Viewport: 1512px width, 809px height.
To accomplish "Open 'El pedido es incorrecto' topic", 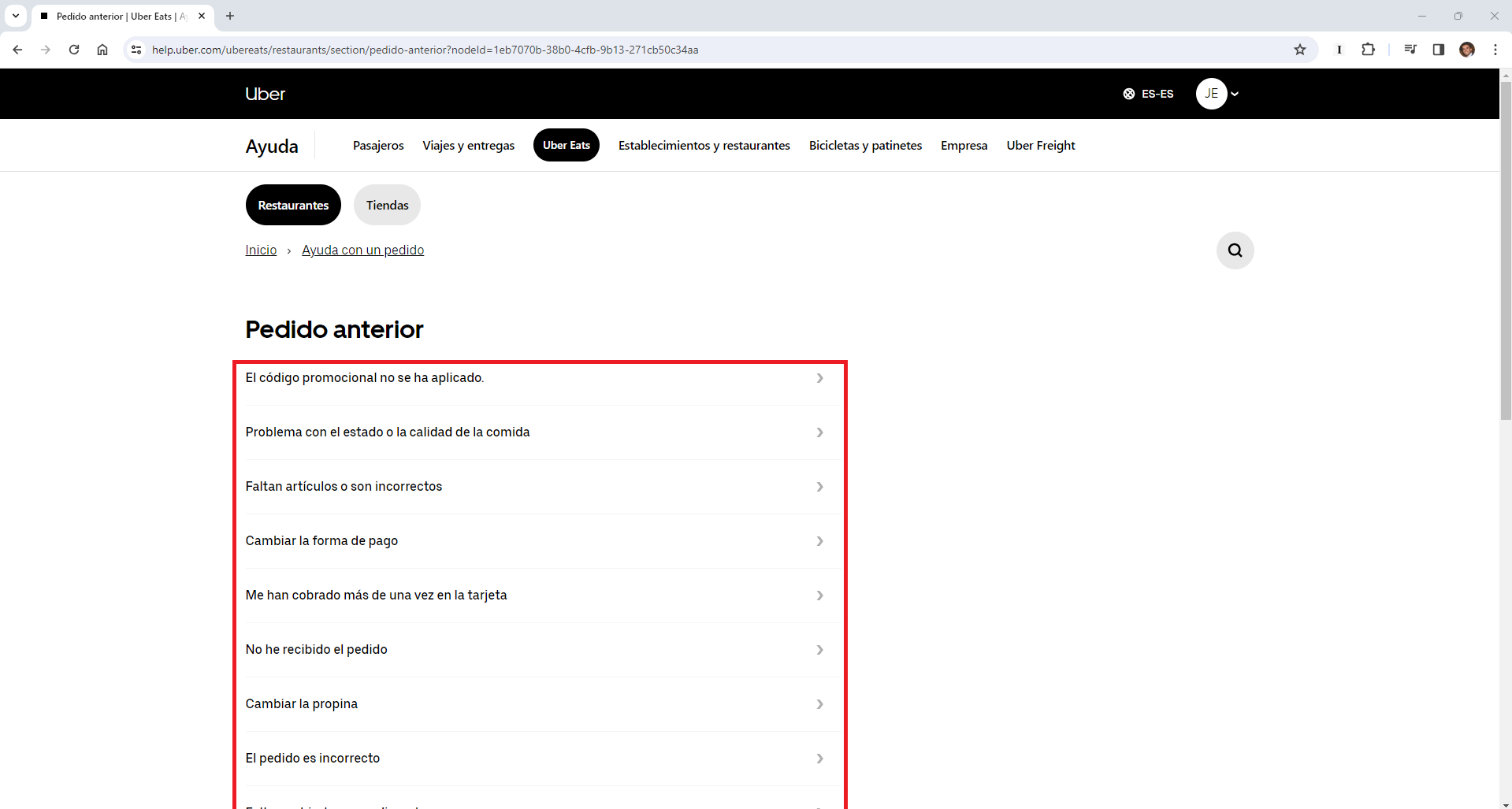I will click(541, 759).
